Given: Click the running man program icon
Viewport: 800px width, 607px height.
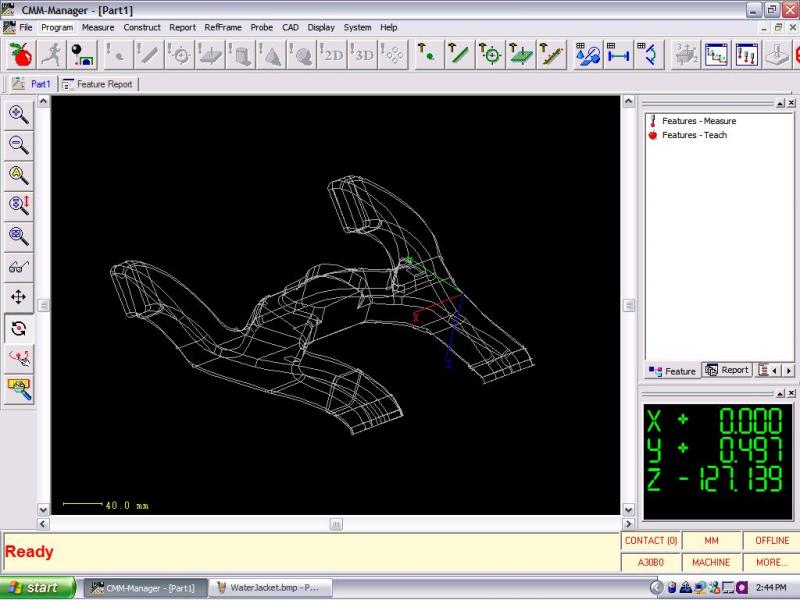Looking at the screenshot, I should pyautogui.click(x=51, y=55).
